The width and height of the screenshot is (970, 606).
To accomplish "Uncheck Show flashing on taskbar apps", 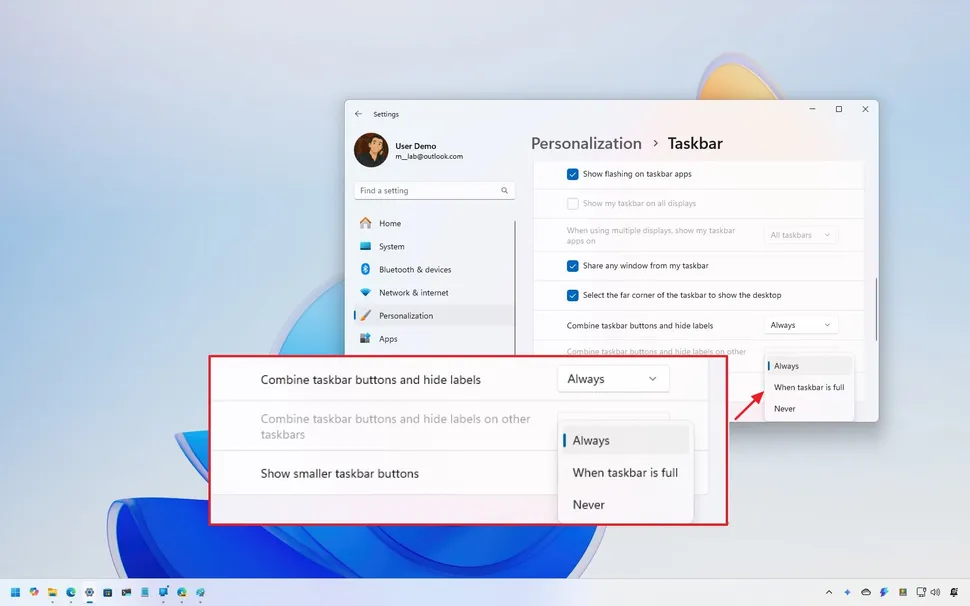I will tap(573, 174).
